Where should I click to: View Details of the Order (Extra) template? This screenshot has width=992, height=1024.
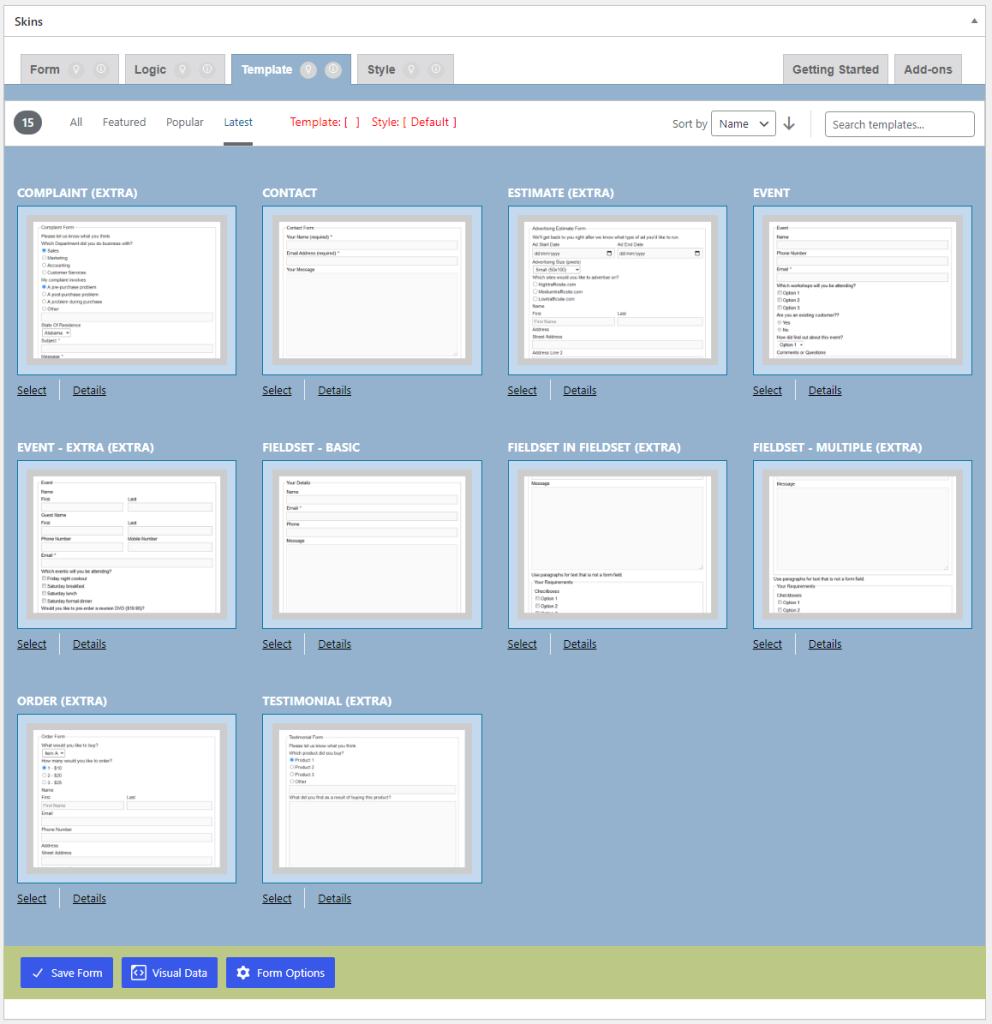89,899
